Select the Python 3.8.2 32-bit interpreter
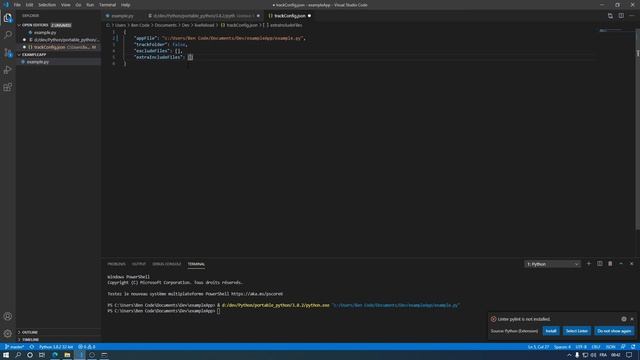640x360 pixels. click(56, 347)
